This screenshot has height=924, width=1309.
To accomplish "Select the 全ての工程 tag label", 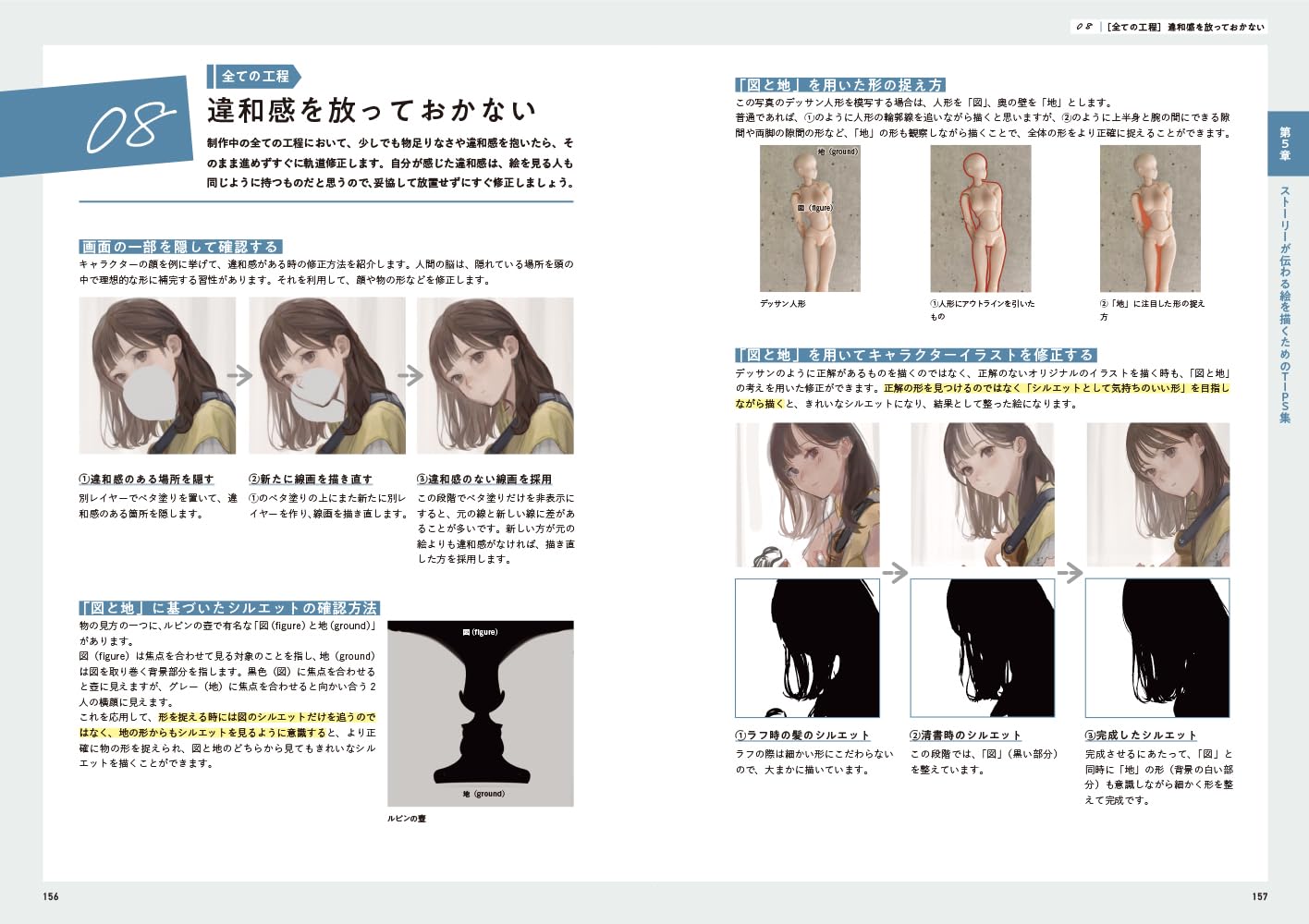I will pyautogui.click(x=255, y=77).
